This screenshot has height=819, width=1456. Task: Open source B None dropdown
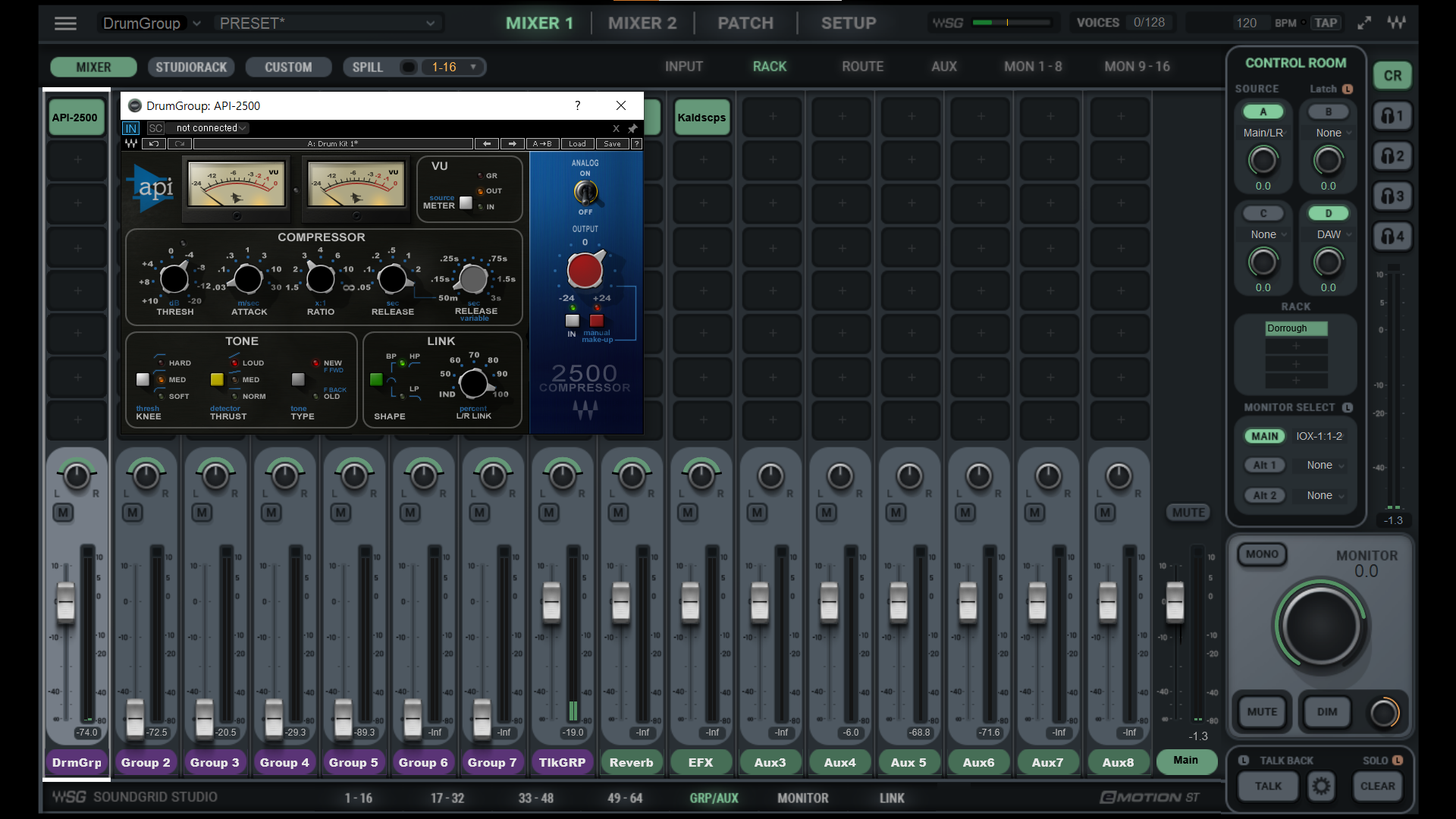[x=1332, y=133]
